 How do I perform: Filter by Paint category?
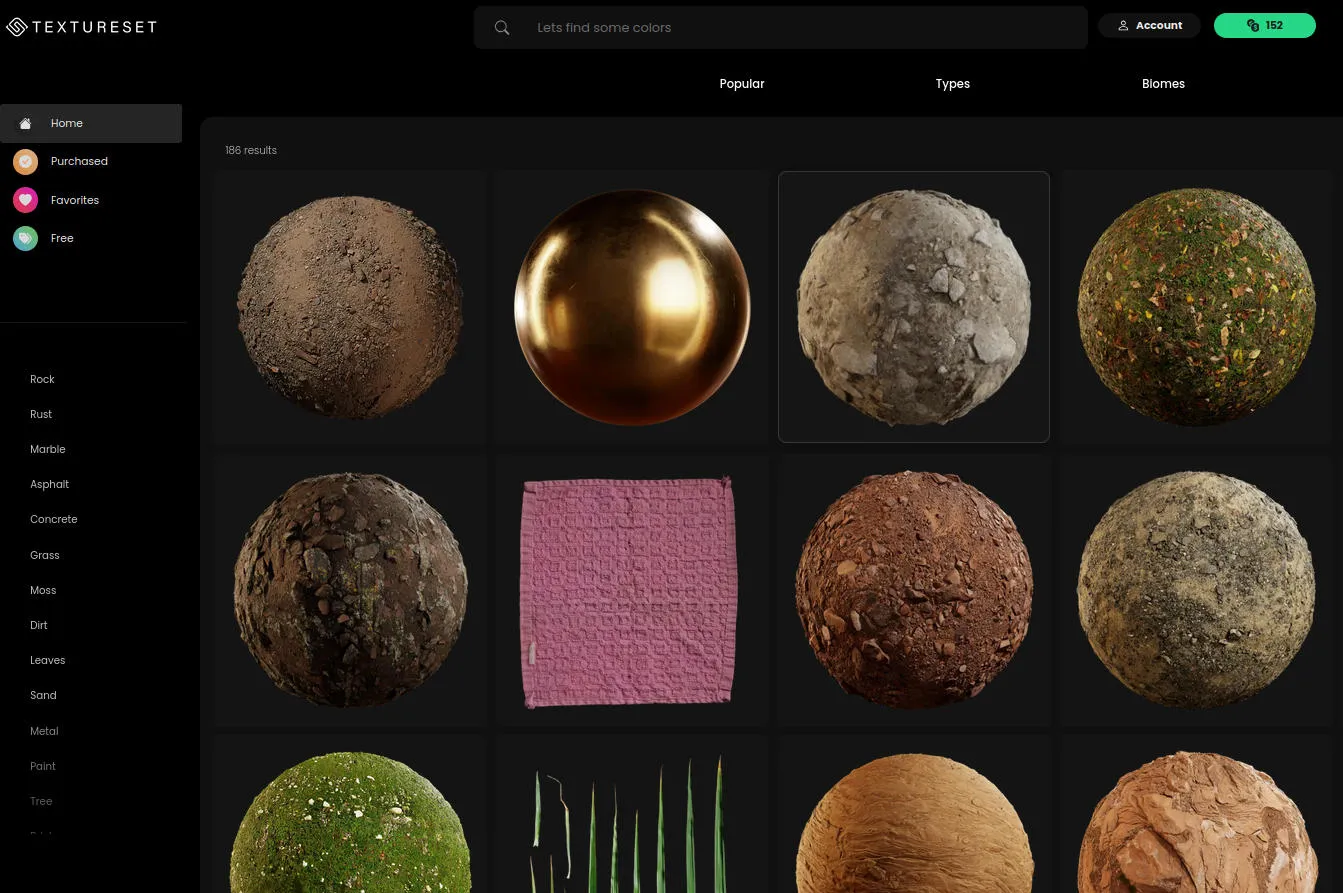42,766
